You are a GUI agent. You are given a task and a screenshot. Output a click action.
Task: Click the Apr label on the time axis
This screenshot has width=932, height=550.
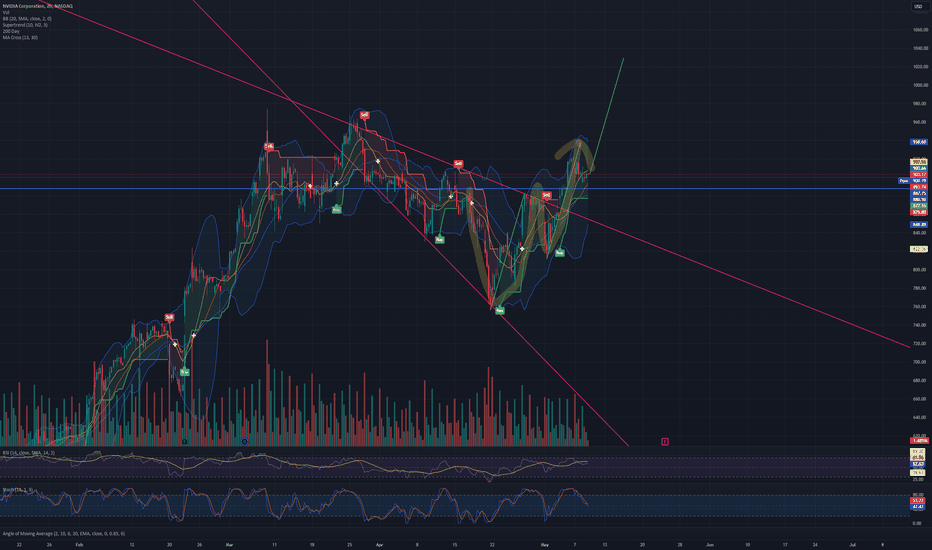pyautogui.click(x=380, y=544)
